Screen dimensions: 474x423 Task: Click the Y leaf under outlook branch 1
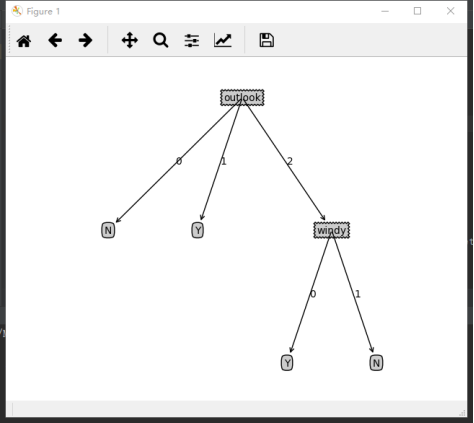(198, 230)
